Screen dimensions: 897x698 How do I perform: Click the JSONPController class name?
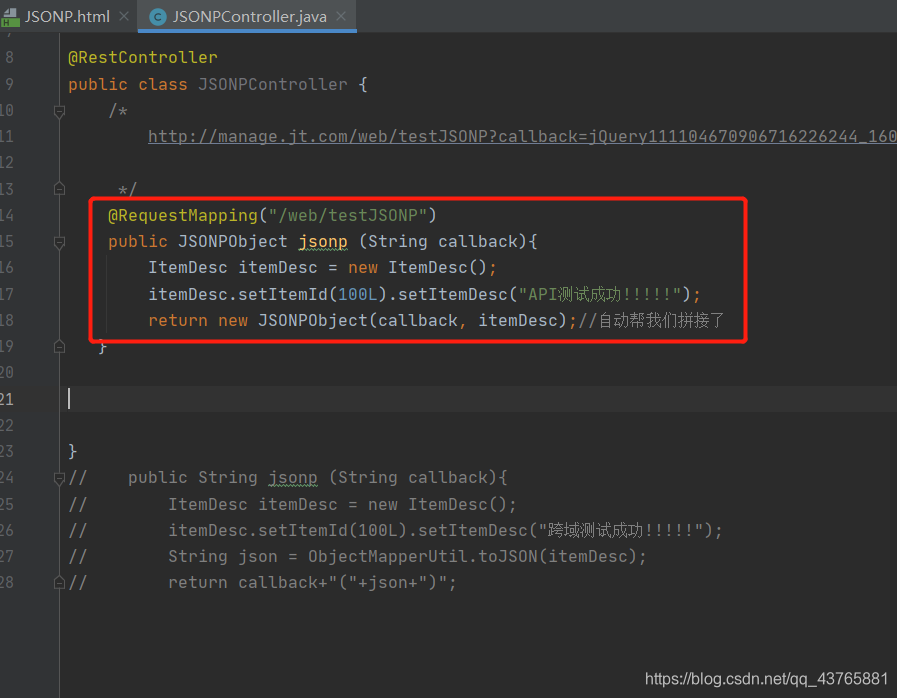[x=273, y=84]
